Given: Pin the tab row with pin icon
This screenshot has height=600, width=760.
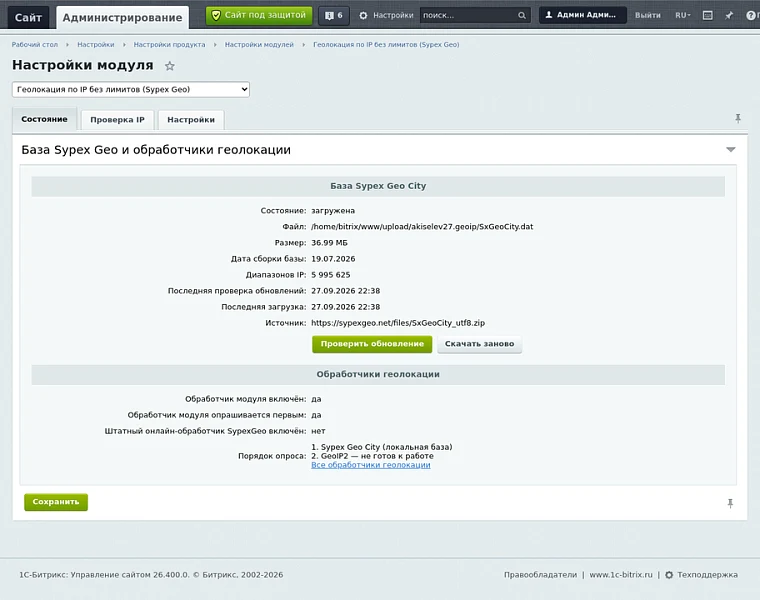Looking at the screenshot, I should coord(738,118).
